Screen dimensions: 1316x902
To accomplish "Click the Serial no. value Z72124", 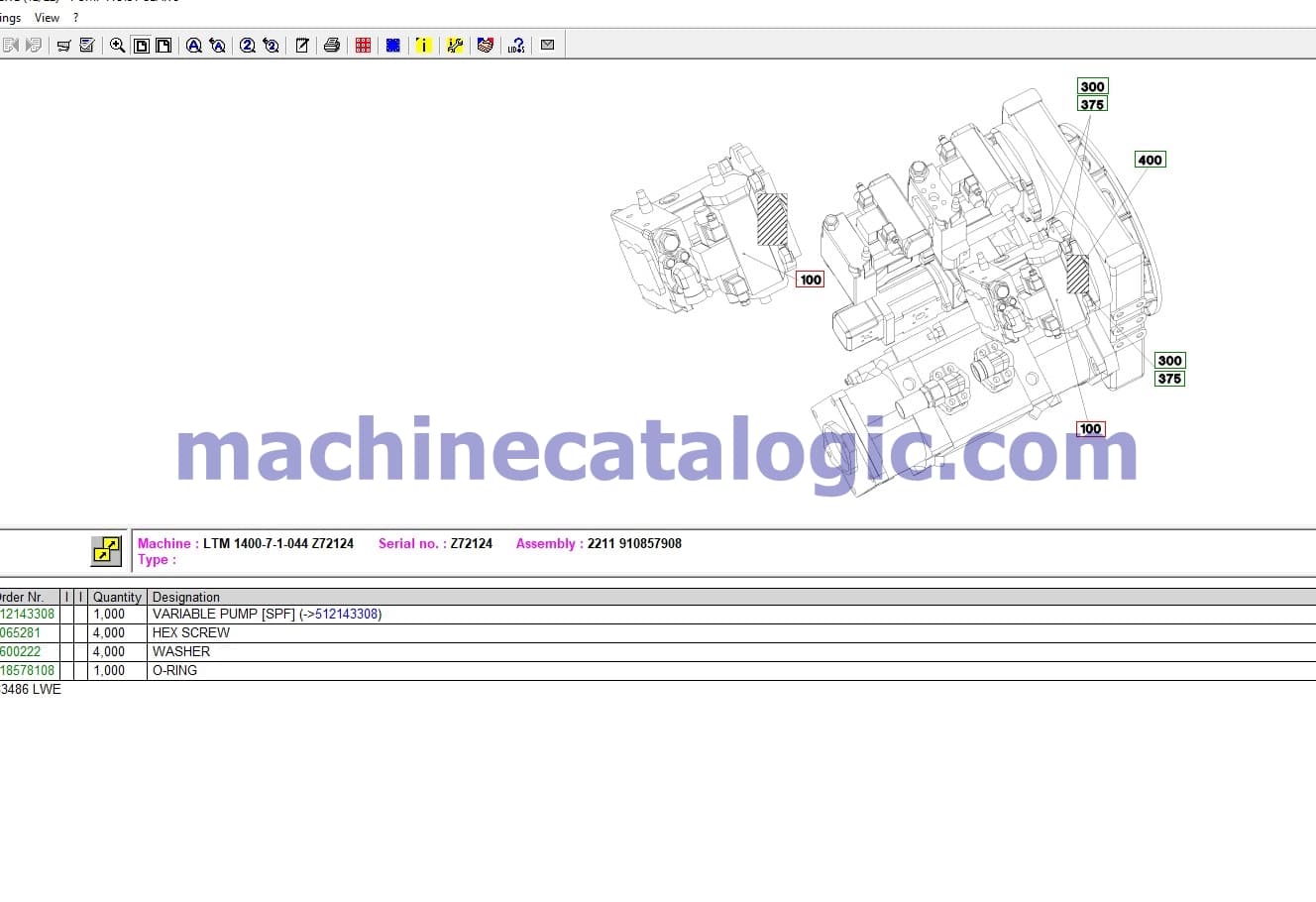I will click(x=472, y=543).
